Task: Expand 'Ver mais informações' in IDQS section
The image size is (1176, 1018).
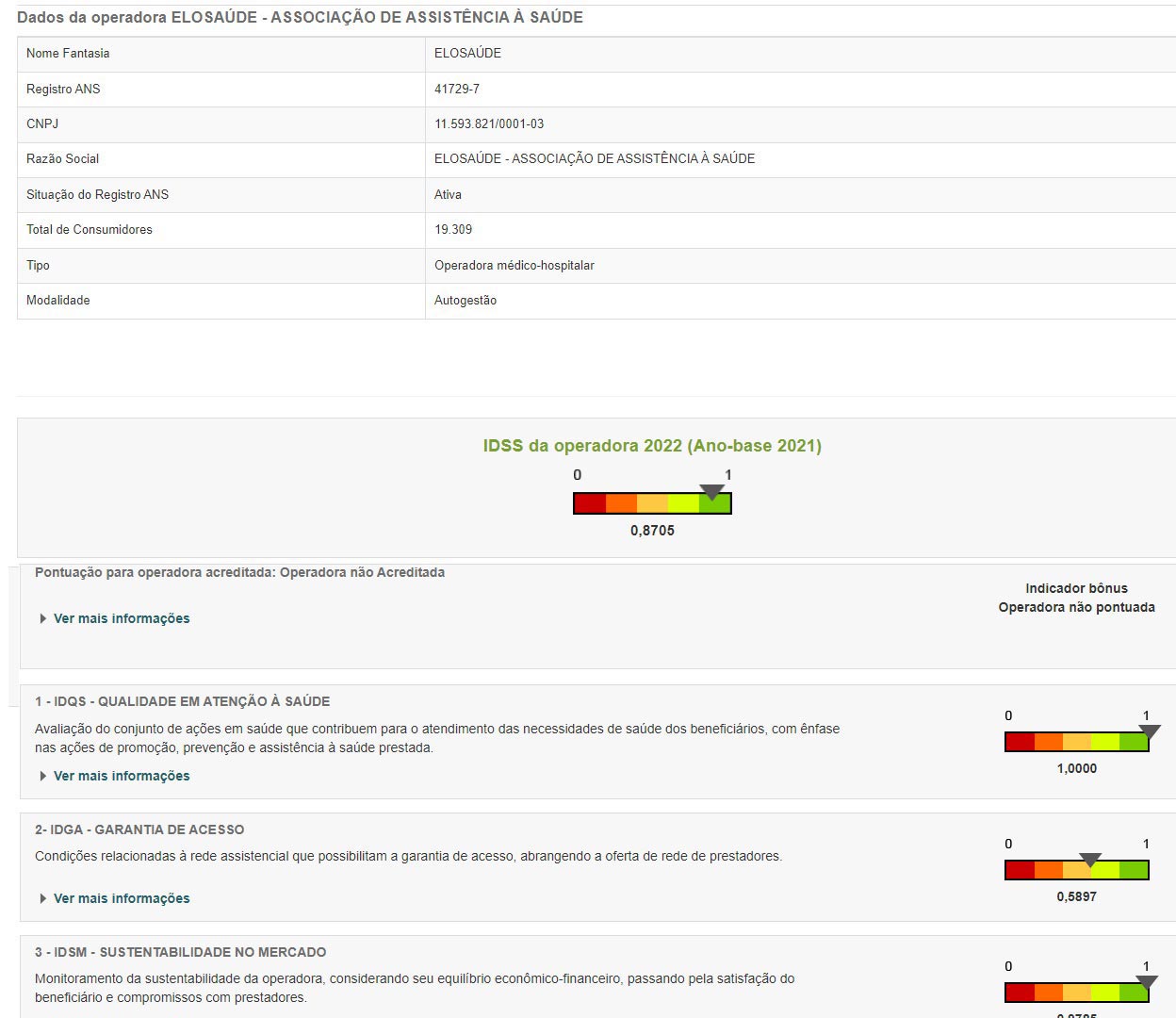Action: (x=121, y=776)
